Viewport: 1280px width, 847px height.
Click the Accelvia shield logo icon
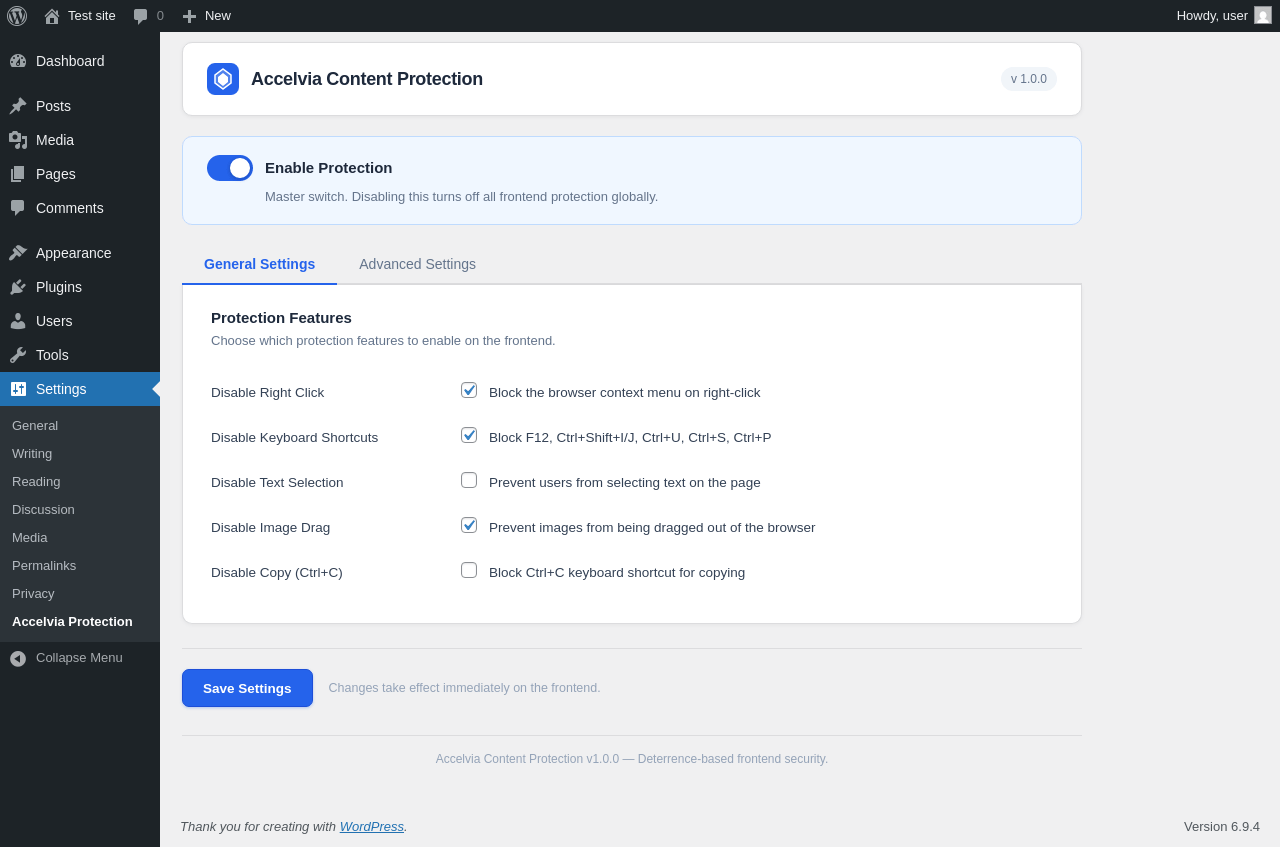pyautogui.click(x=223, y=79)
